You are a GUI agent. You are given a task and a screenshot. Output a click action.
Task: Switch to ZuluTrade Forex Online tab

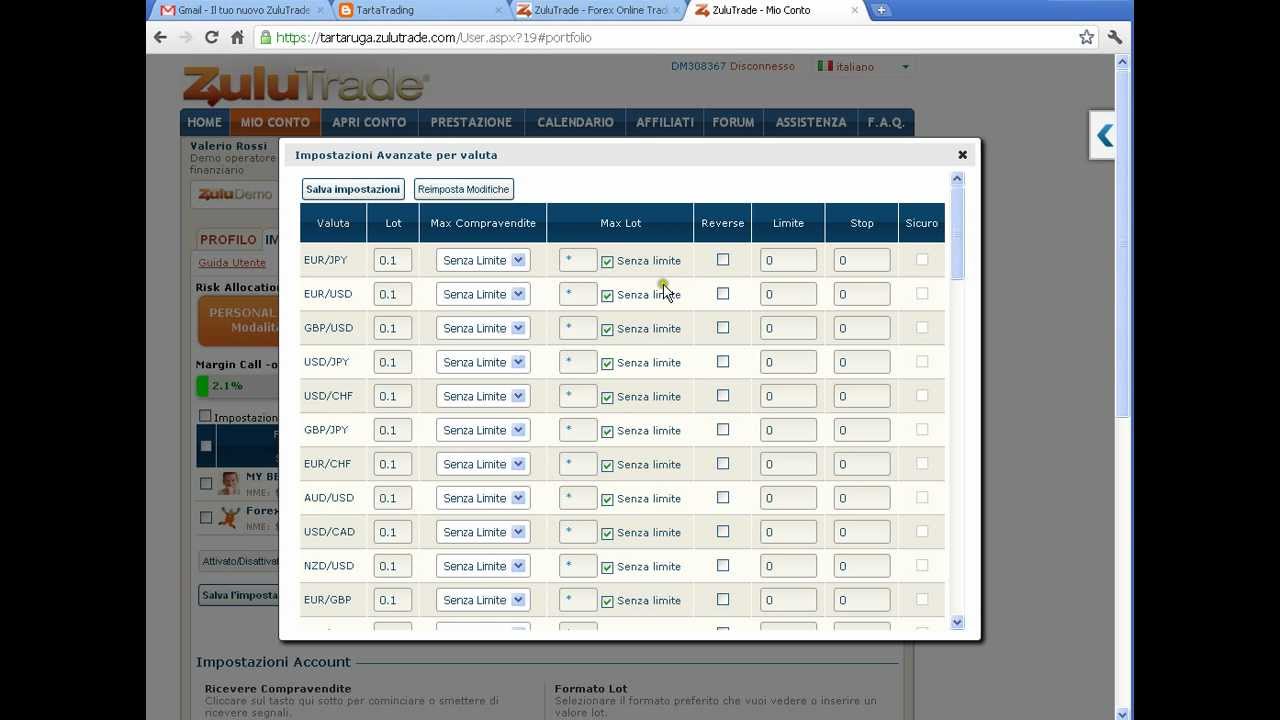tap(598, 10)
